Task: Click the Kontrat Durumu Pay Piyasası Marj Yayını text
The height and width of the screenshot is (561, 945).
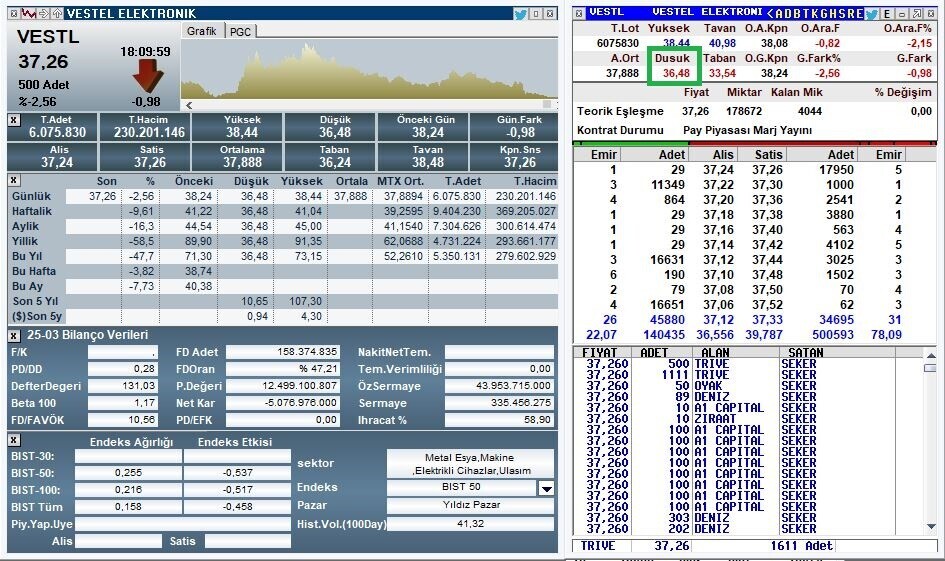Action: 747,130
